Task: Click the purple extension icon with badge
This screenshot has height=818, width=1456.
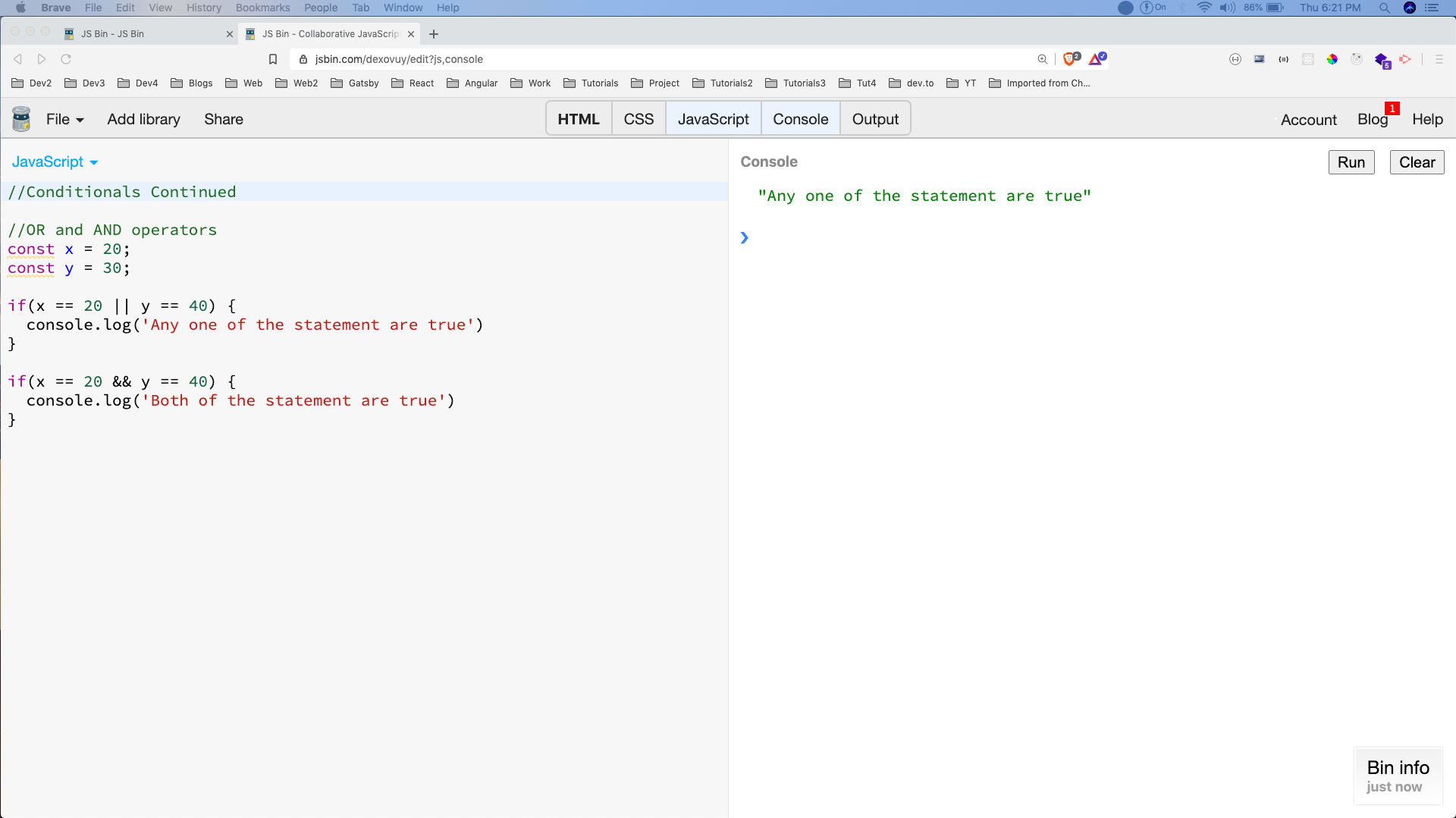Action: 1382,60
